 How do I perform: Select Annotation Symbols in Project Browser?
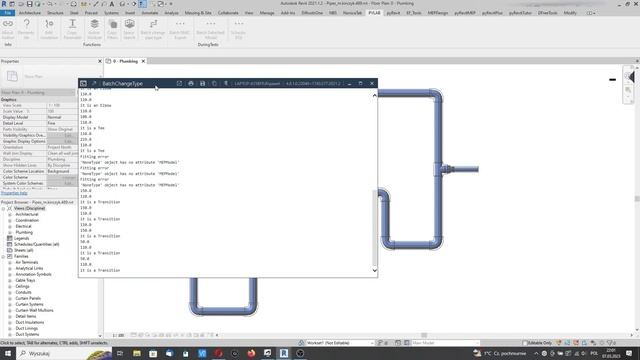[33, 274]
